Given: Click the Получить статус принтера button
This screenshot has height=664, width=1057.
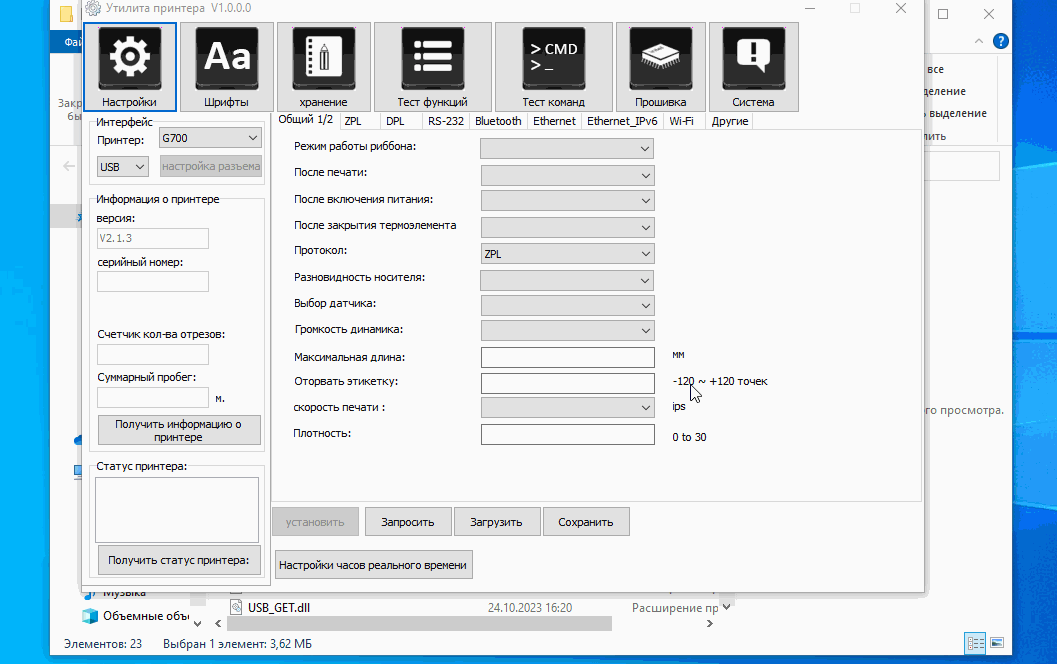Looking at the screenshot, I should (x=179, y=560).
